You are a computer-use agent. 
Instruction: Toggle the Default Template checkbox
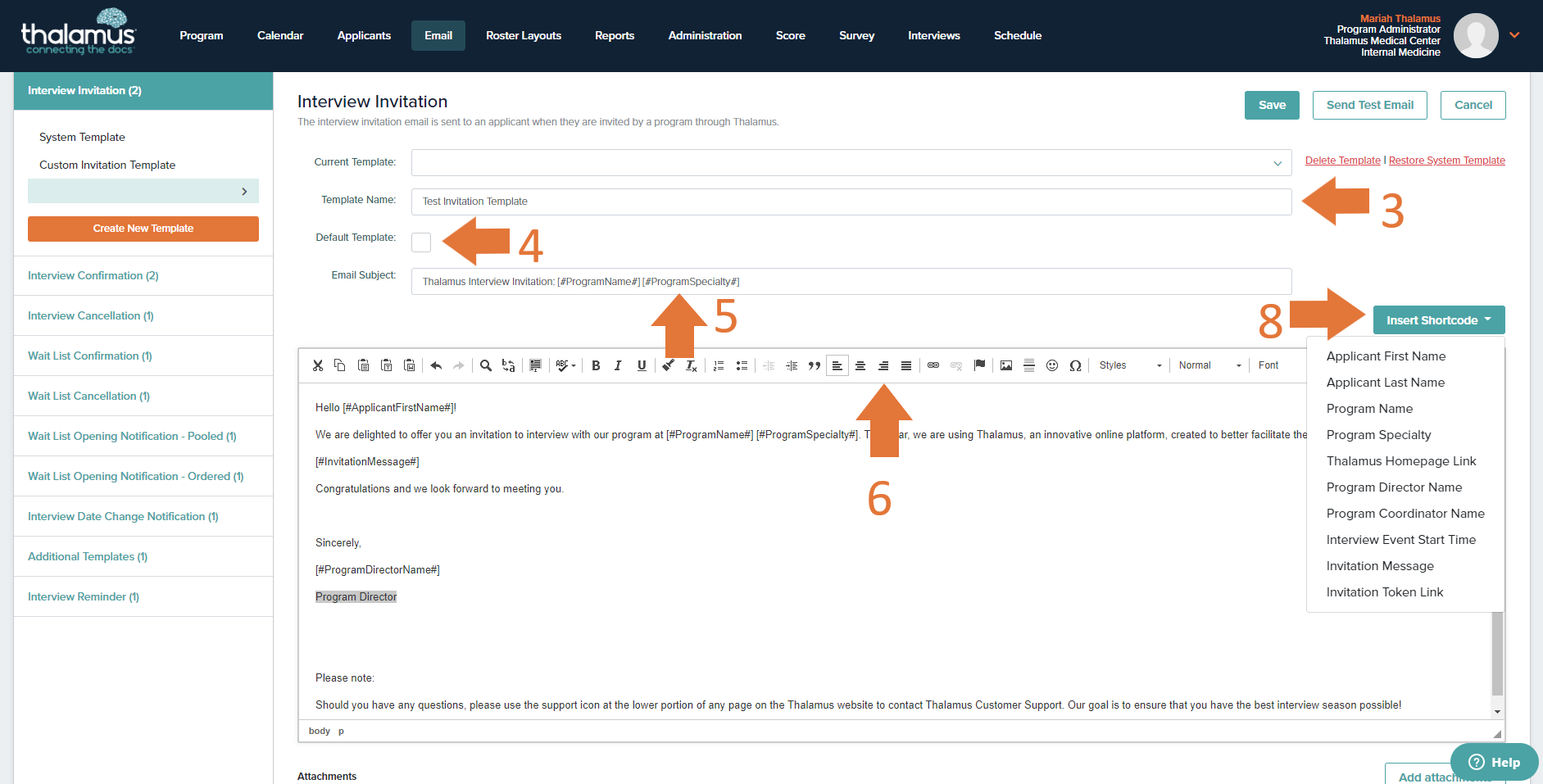pyautogui.click(x=421, y=242)
